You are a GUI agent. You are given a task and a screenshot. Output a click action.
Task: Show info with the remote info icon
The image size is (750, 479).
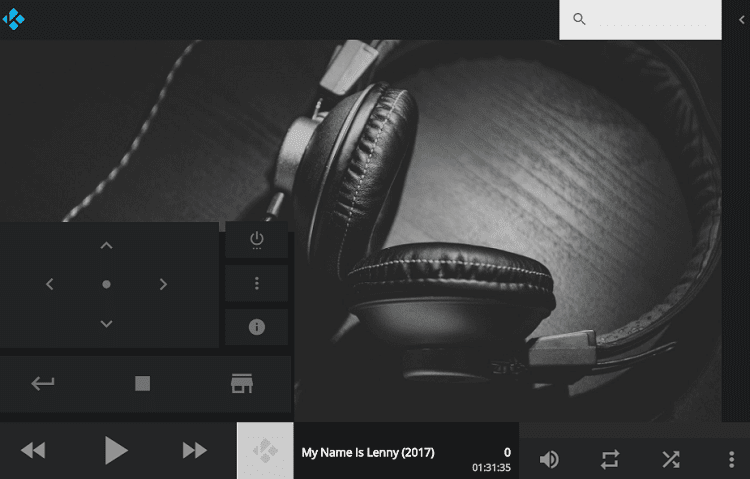256,327
